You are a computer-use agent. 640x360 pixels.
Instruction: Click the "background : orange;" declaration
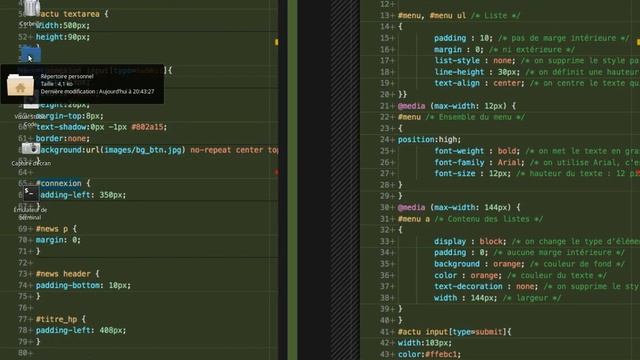(480, 264)
